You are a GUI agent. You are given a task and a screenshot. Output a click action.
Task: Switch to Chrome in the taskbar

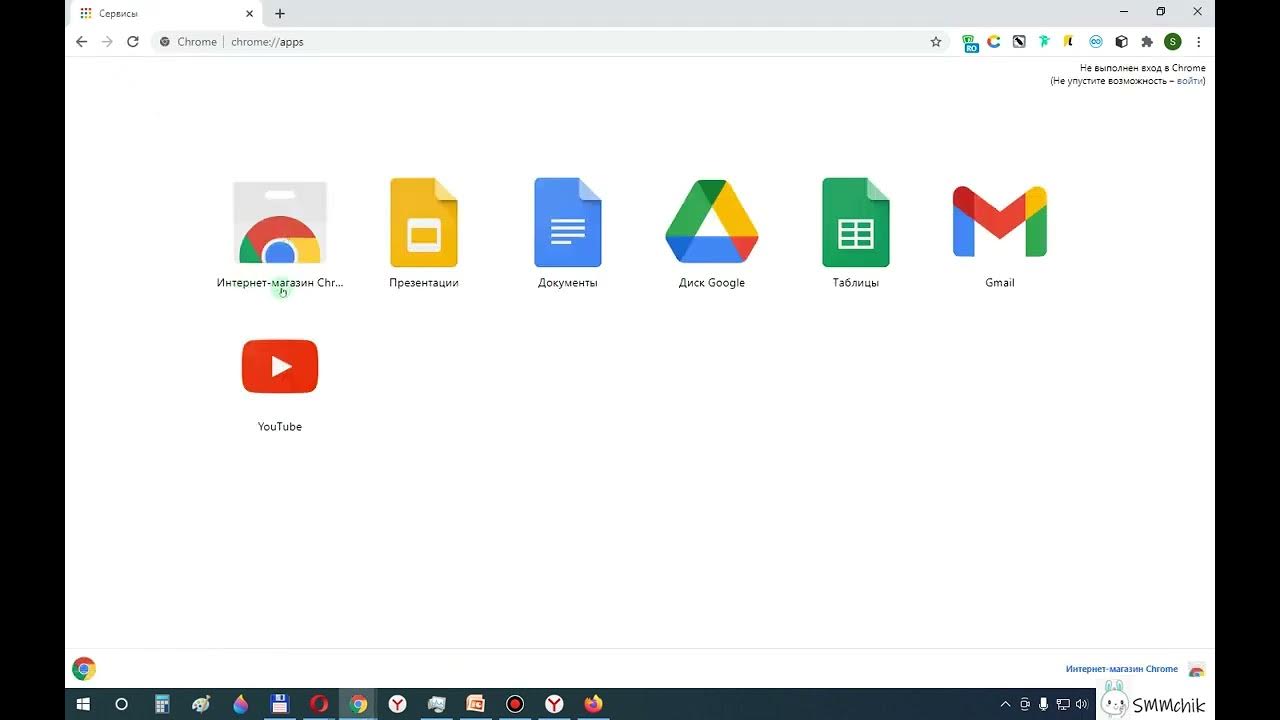tap(358, 704)
